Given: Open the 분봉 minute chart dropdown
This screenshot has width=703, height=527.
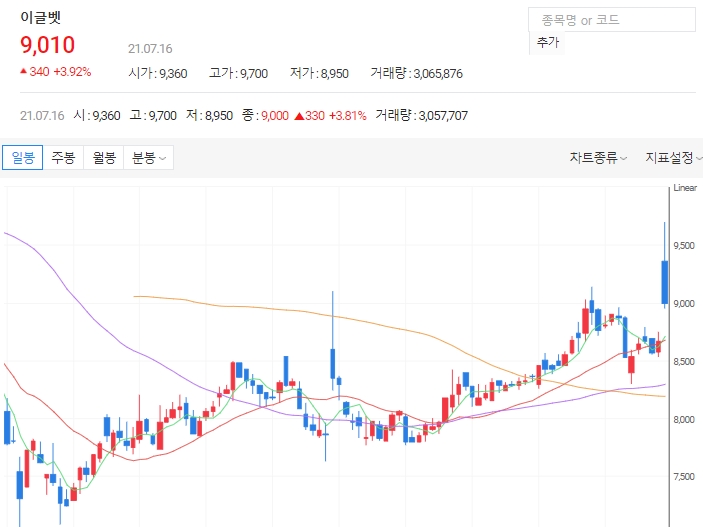Looking at the screenshot, I should coord(148,157).
